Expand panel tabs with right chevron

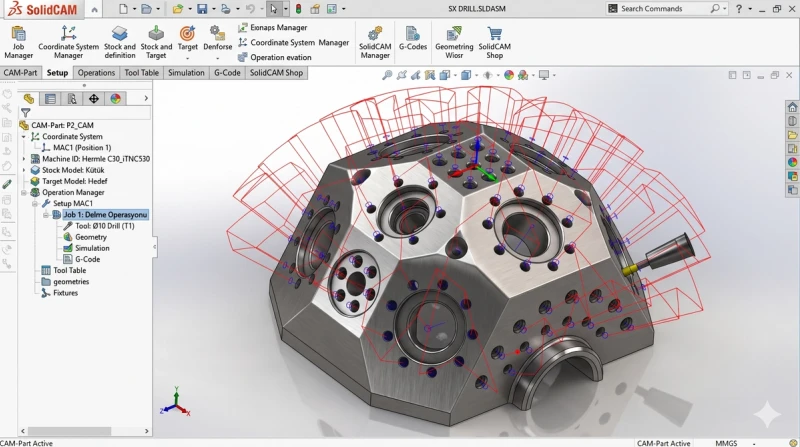point(146,98)
